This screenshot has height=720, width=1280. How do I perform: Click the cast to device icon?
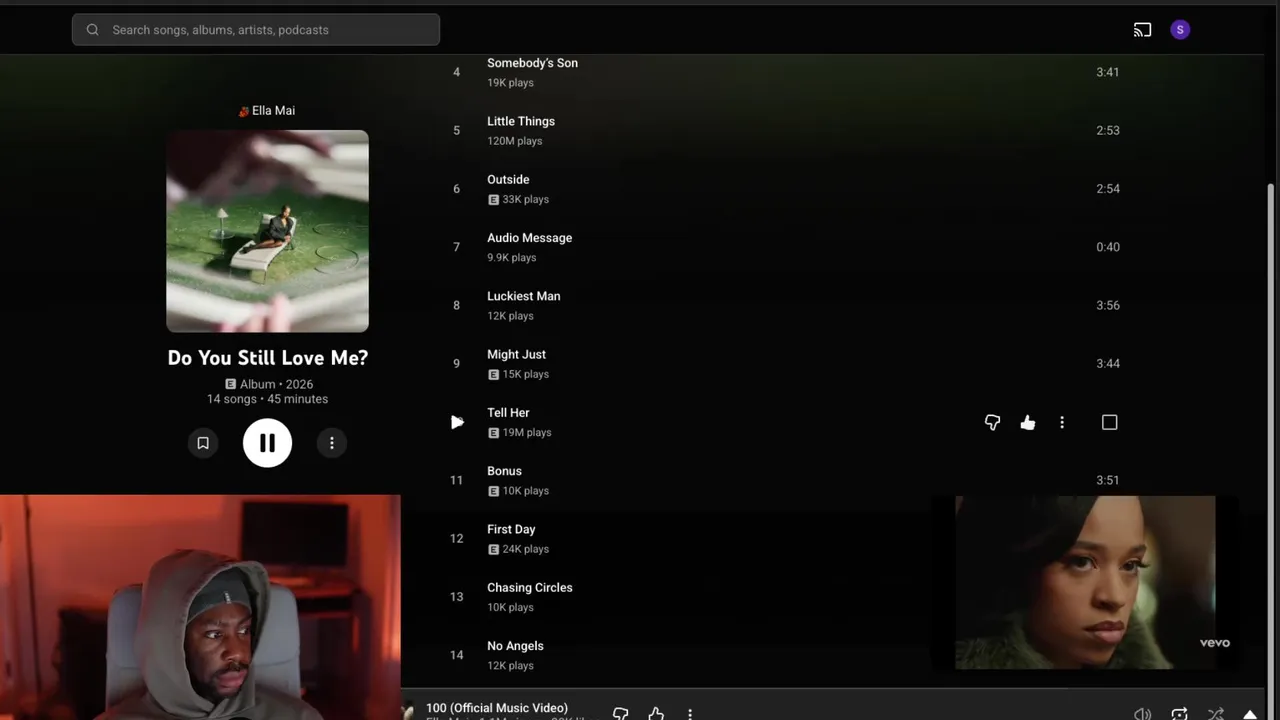click(1142, 30)
